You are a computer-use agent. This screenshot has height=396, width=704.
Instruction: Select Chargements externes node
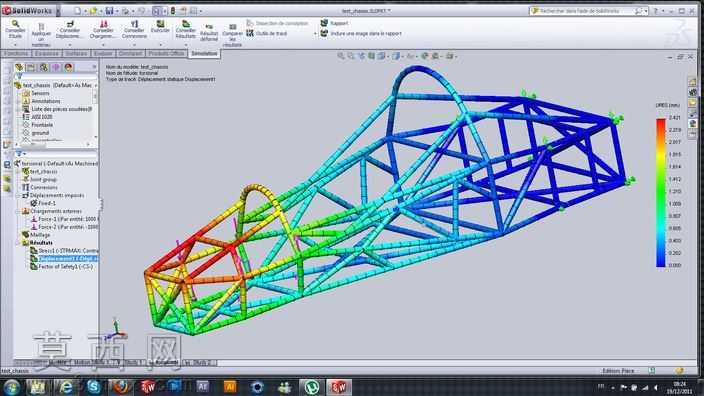[52, 211]
